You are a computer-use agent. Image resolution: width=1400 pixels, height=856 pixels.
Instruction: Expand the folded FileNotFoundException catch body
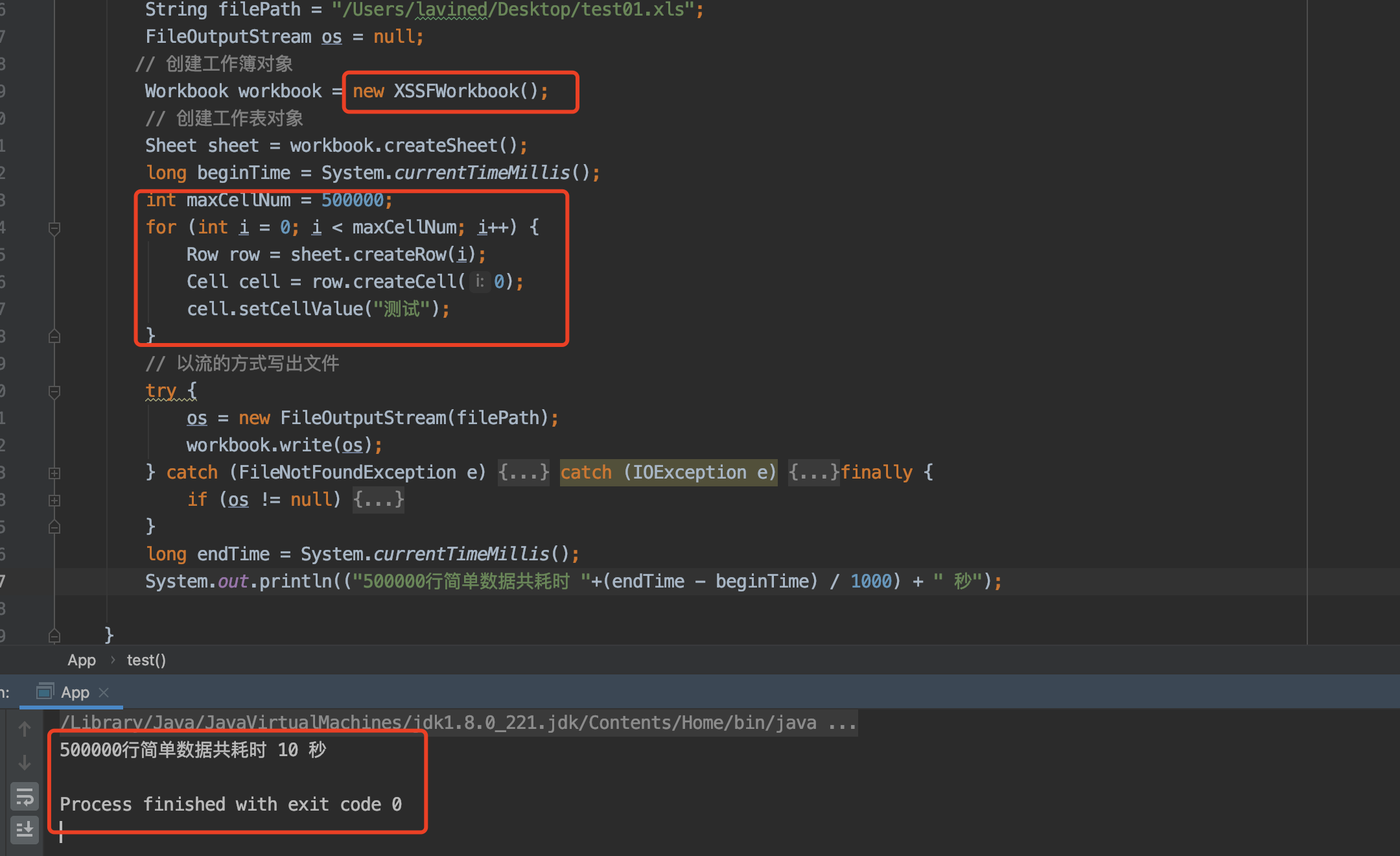point(523,472)
